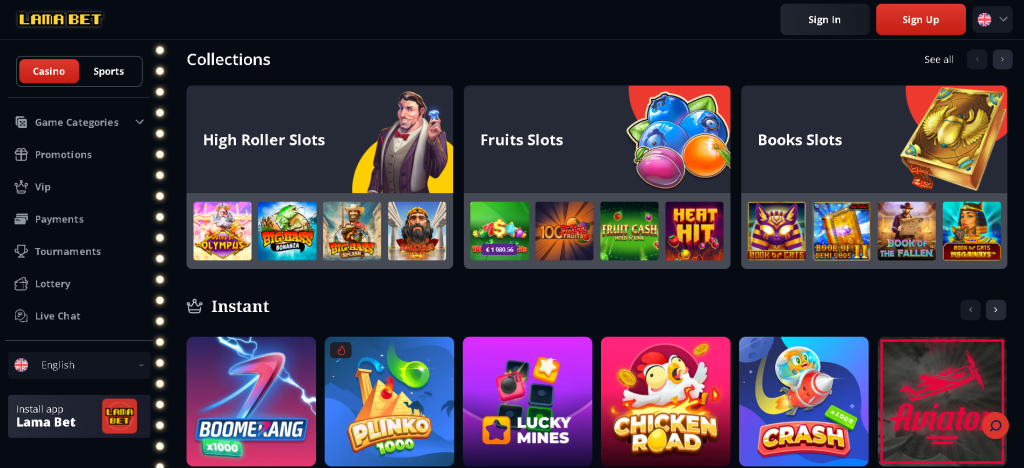Open the Lottery icon in sidebar
This screenshot has width=1024, height=468.
point(22,284)
